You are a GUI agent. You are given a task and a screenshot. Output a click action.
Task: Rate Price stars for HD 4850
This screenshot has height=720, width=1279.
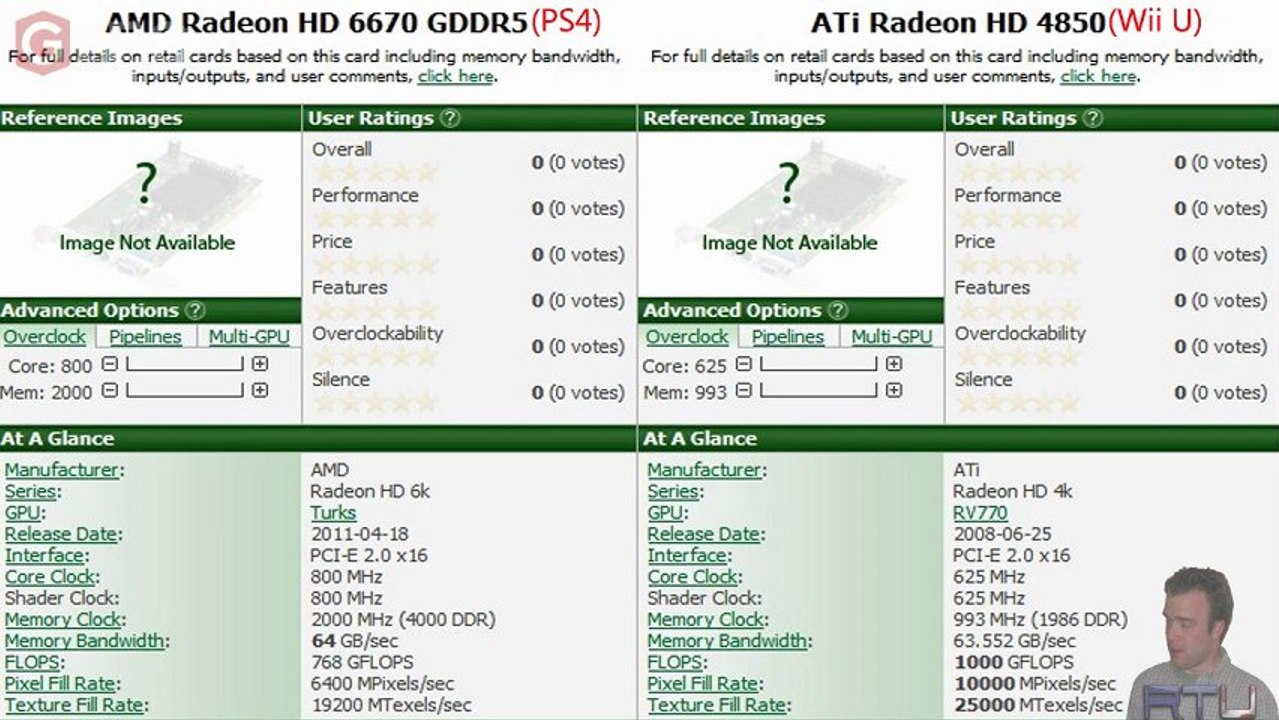point(1018,264)
